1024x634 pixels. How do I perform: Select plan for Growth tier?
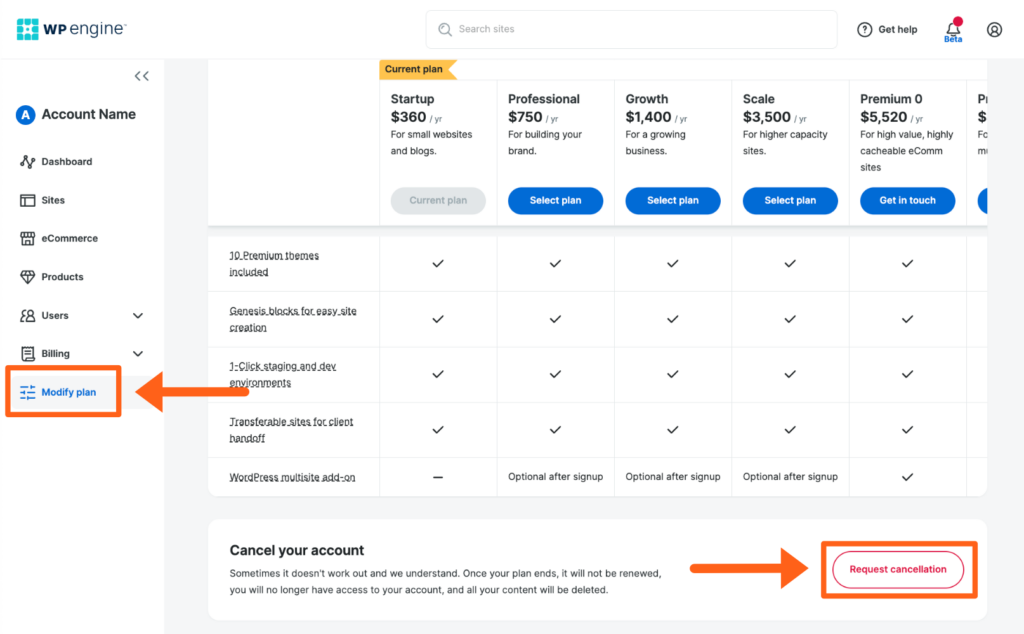point(673,200)
